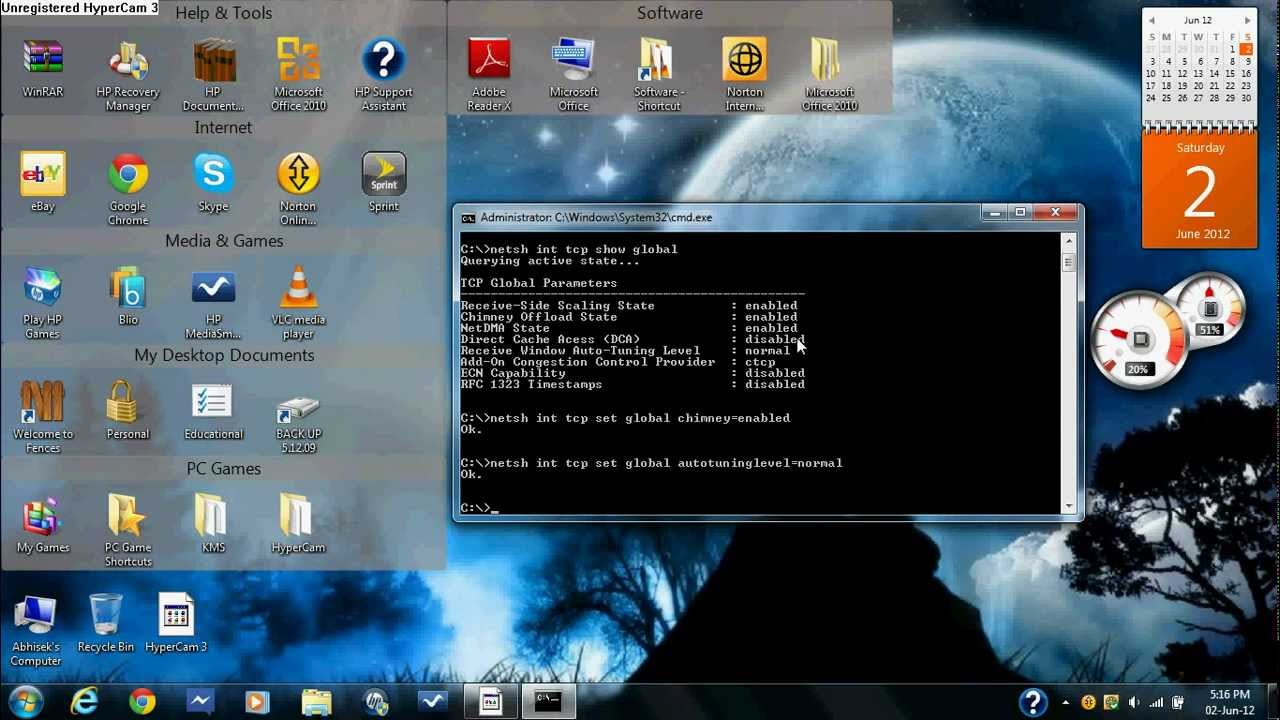The width and height of the screenshot is (1280, 720).
Task: Click the Media & Games fence title
Action: click(224, 241)
